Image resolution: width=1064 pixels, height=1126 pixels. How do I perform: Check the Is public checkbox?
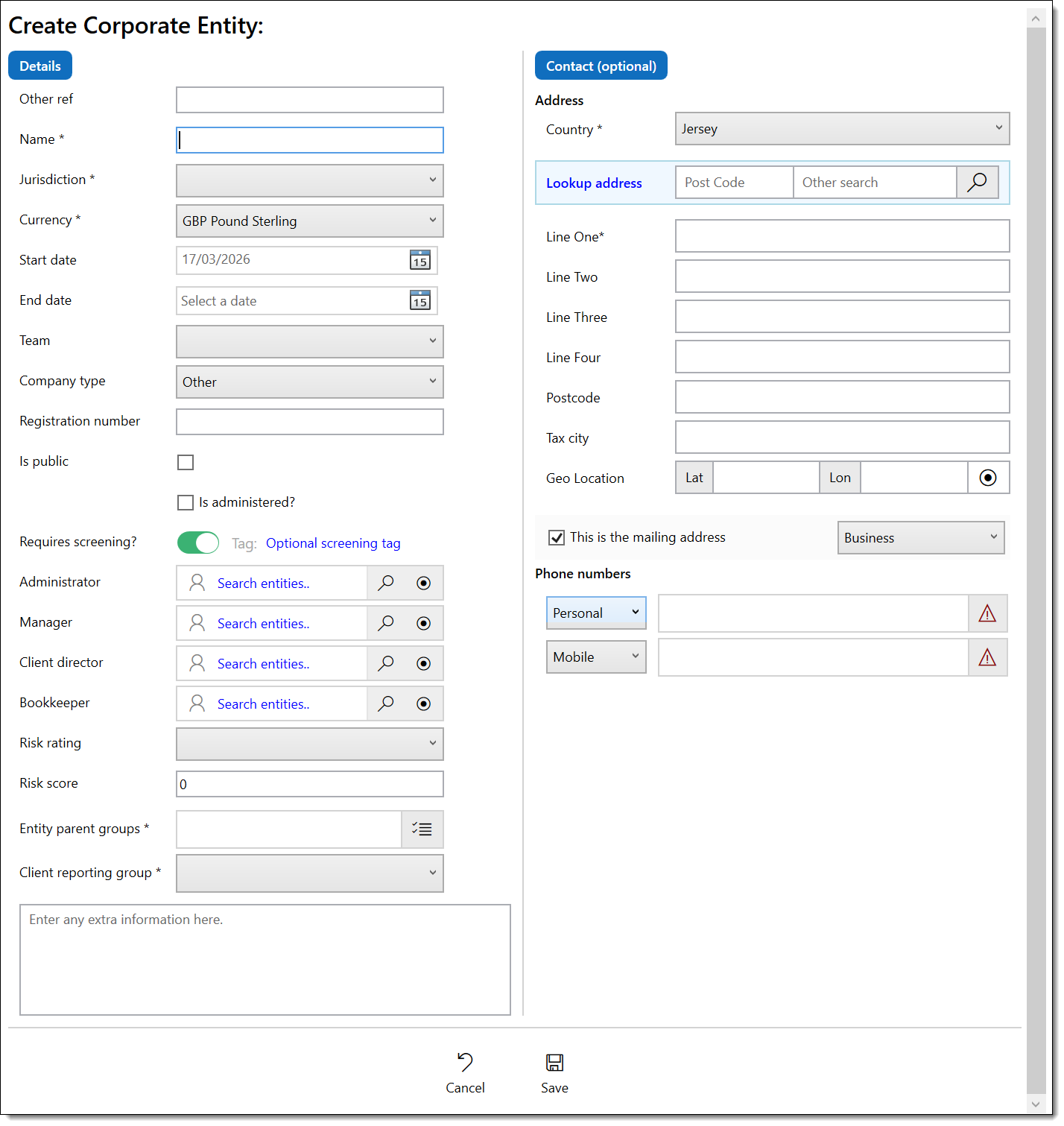tap(185, 462)
